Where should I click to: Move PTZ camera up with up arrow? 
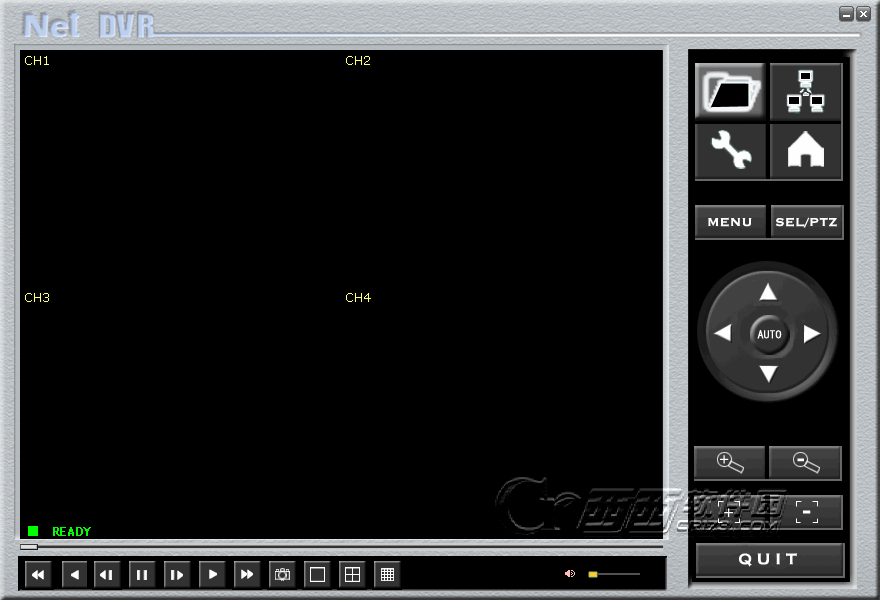pos(768,292)
